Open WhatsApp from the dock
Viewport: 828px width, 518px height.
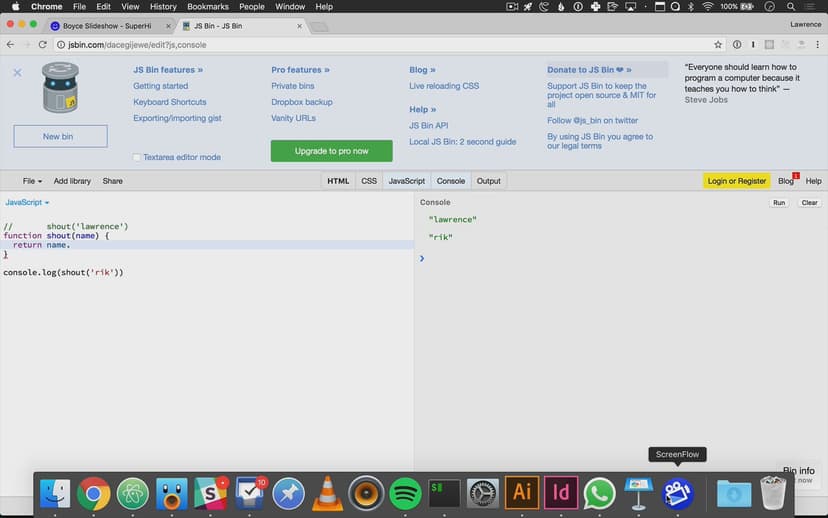click(x=599, y=492)
